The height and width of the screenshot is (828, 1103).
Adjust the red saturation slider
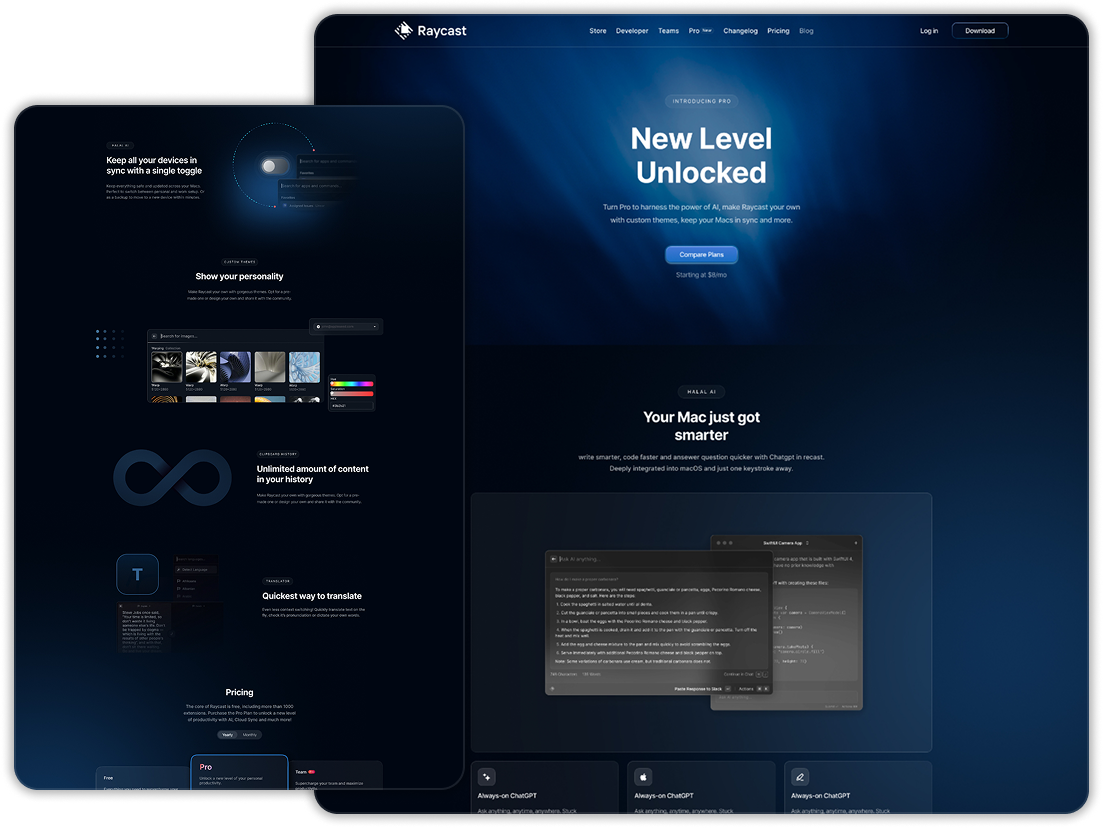tap(352, 393)
